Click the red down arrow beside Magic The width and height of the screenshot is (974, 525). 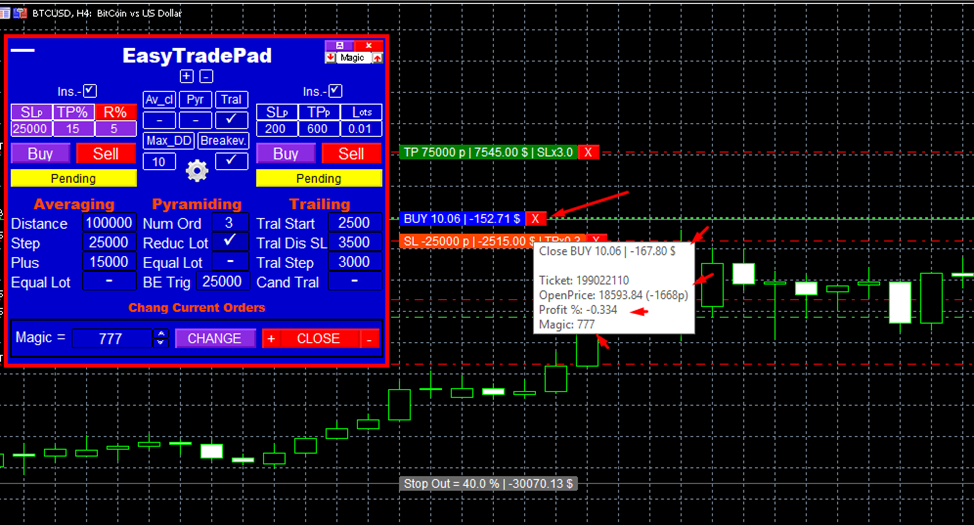330,58
